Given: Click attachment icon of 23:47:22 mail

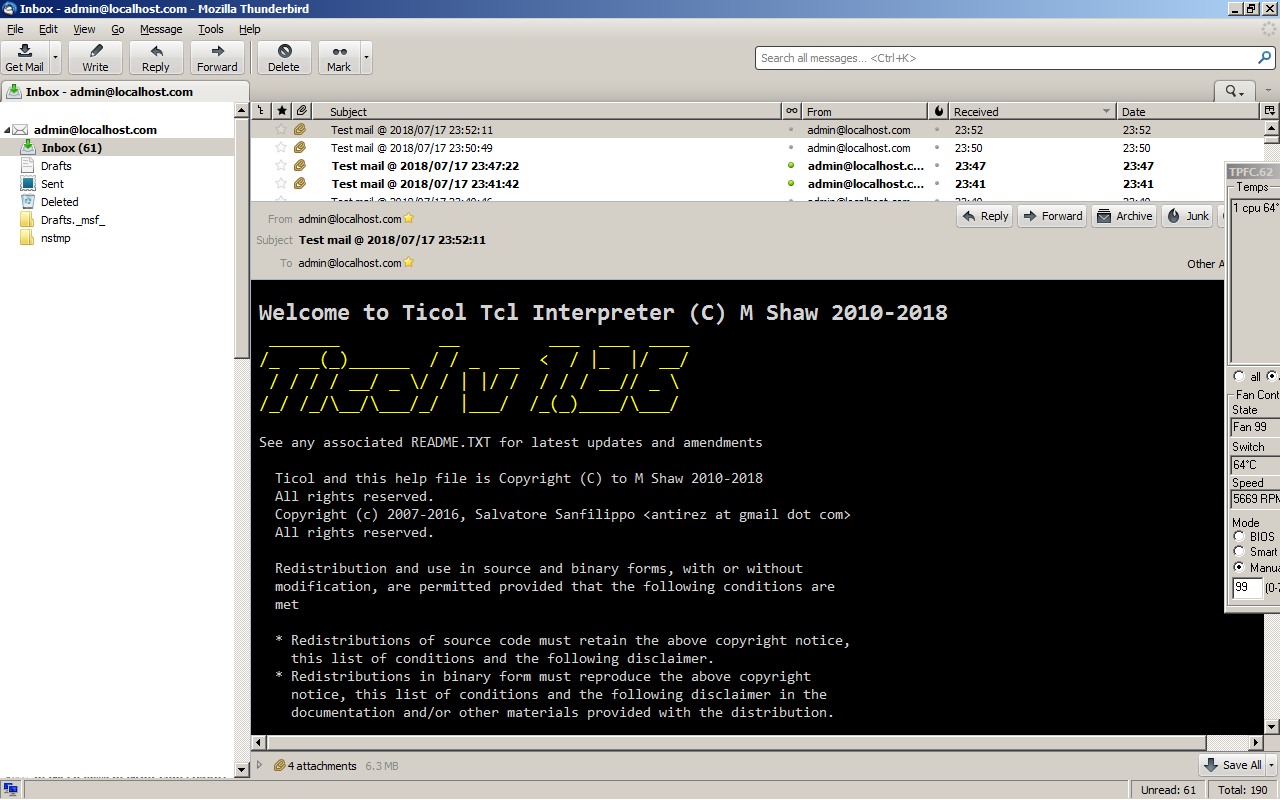Looking at the screenshot, I should pyautogui.click(x=299, y=166).
